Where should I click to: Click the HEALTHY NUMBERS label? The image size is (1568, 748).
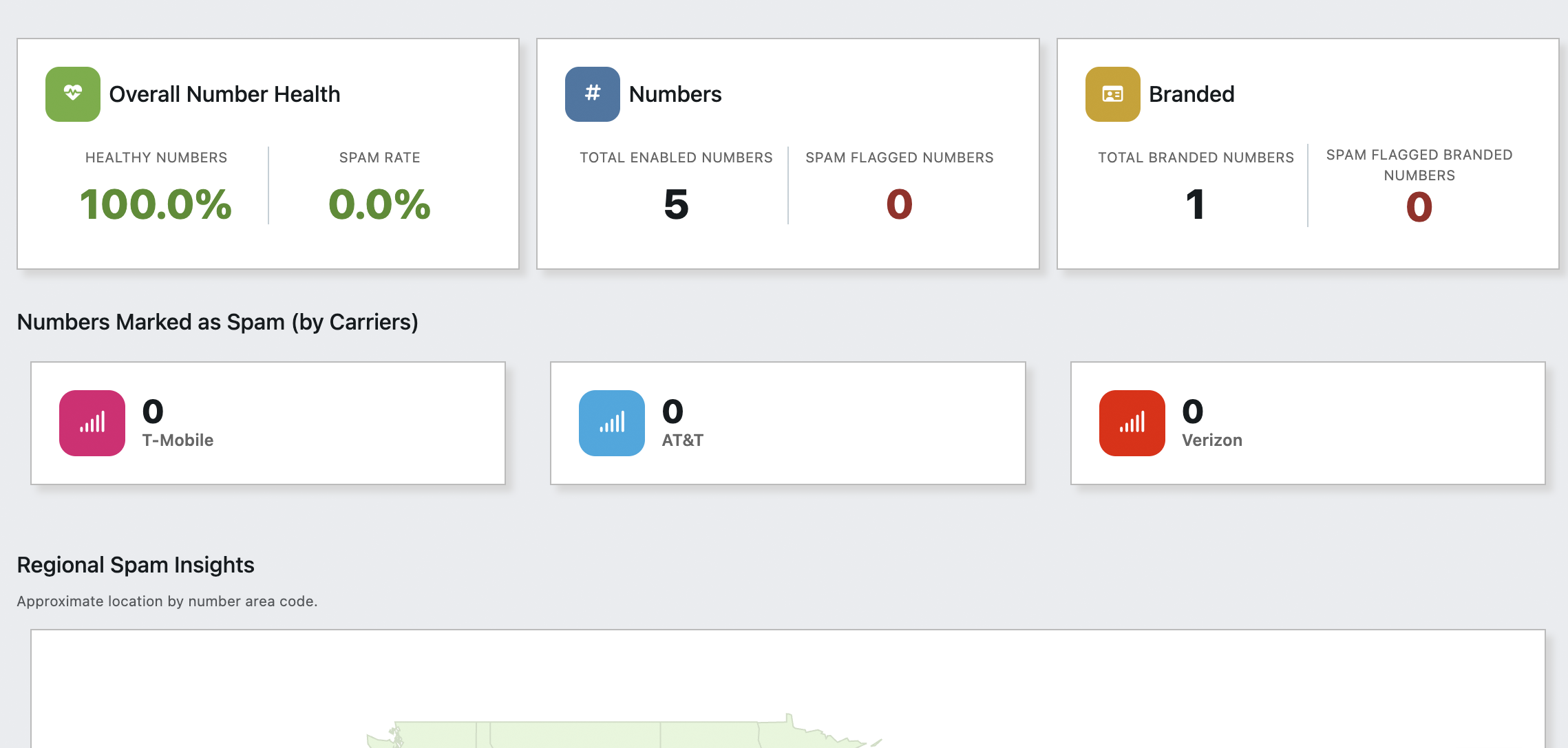[x=156, y=158]
